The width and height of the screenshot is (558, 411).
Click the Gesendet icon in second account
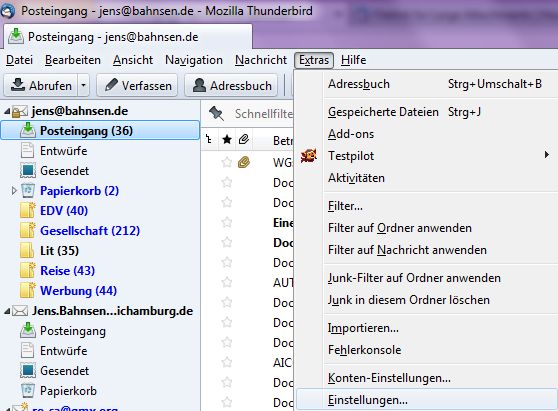pos(28,370)
